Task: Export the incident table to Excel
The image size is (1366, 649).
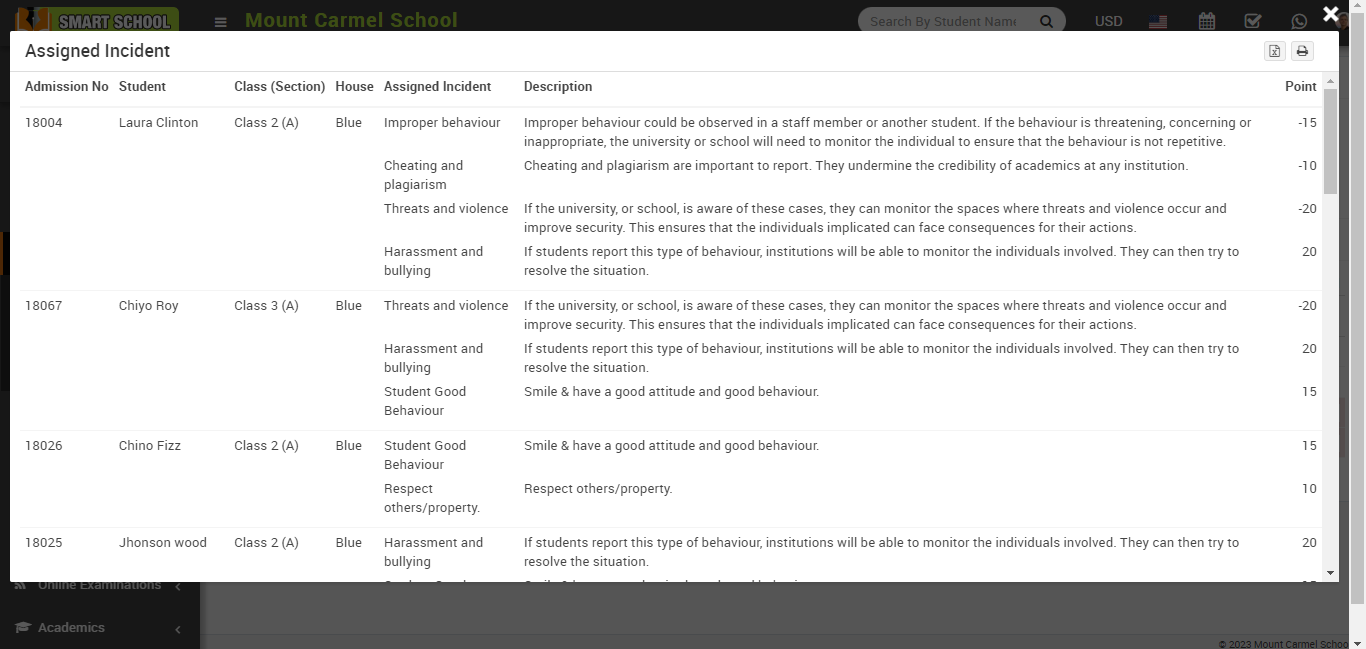Action: pyautogui.click(x=1274, y=52)
